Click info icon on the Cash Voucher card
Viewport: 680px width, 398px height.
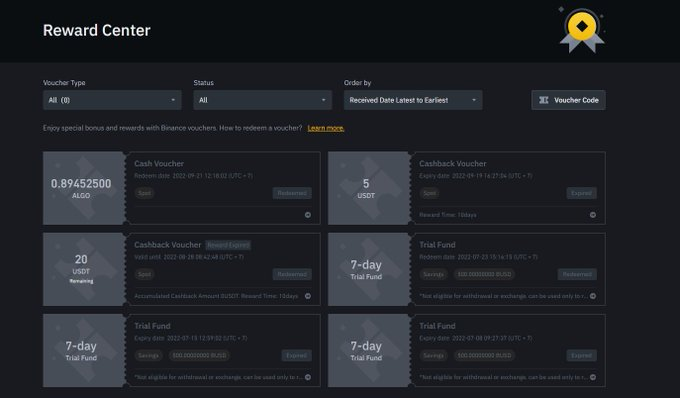tap(307, 215)
